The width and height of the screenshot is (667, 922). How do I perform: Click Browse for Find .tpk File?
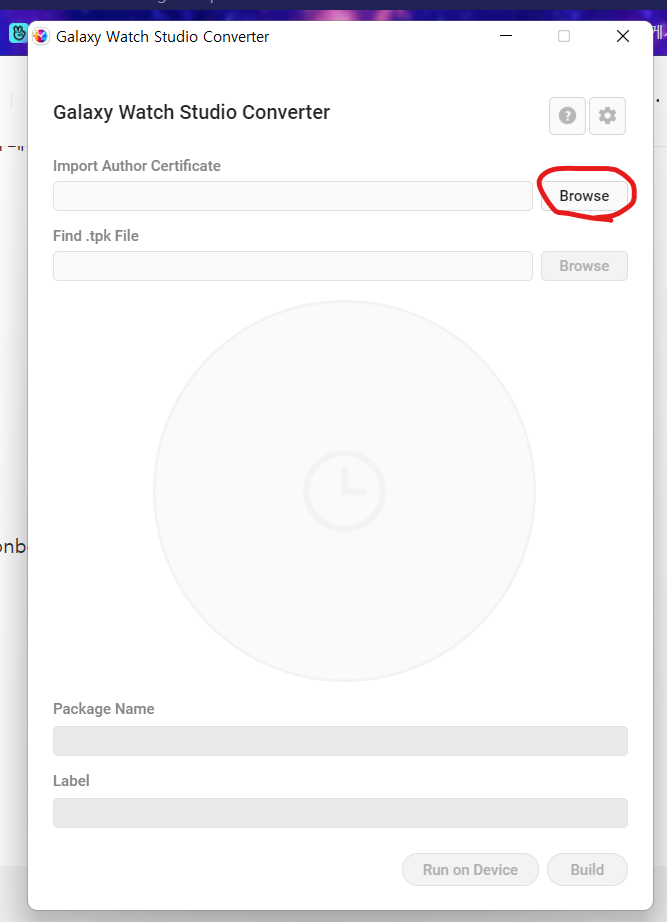(584, 266)
